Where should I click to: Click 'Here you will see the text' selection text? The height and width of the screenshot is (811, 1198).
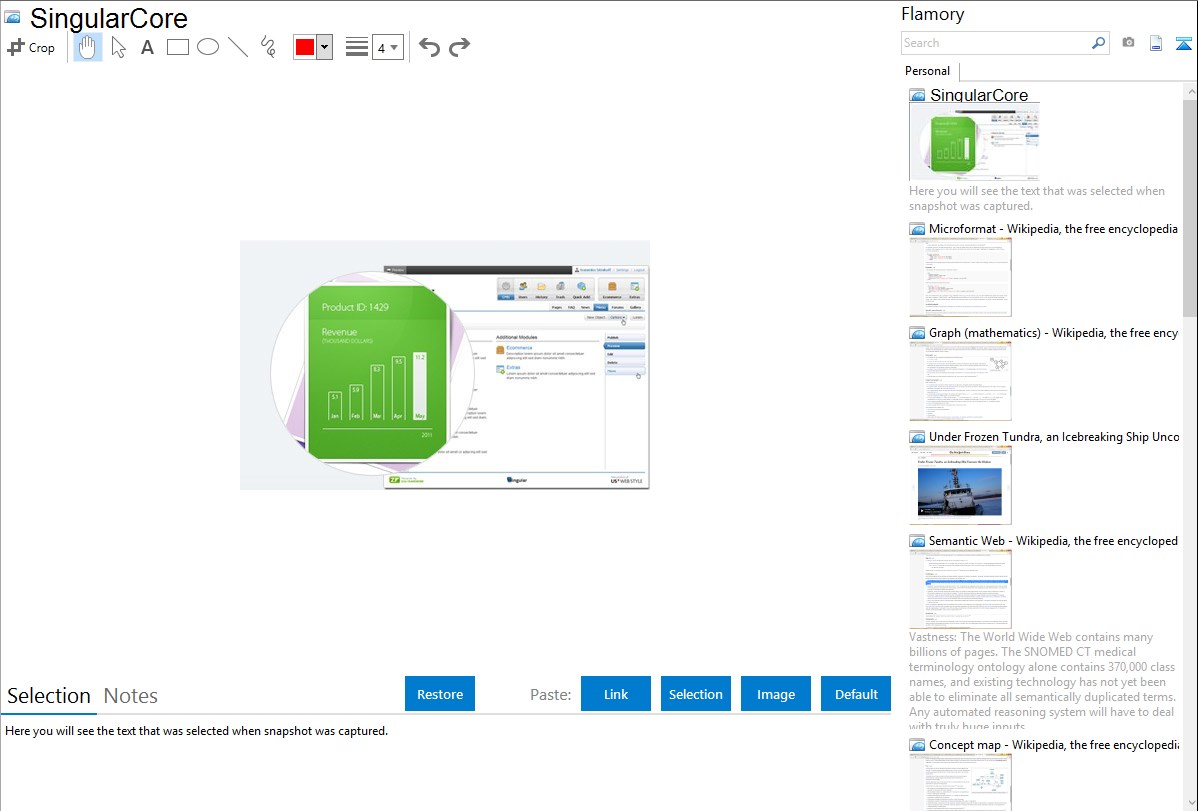[x=196, y=732]
